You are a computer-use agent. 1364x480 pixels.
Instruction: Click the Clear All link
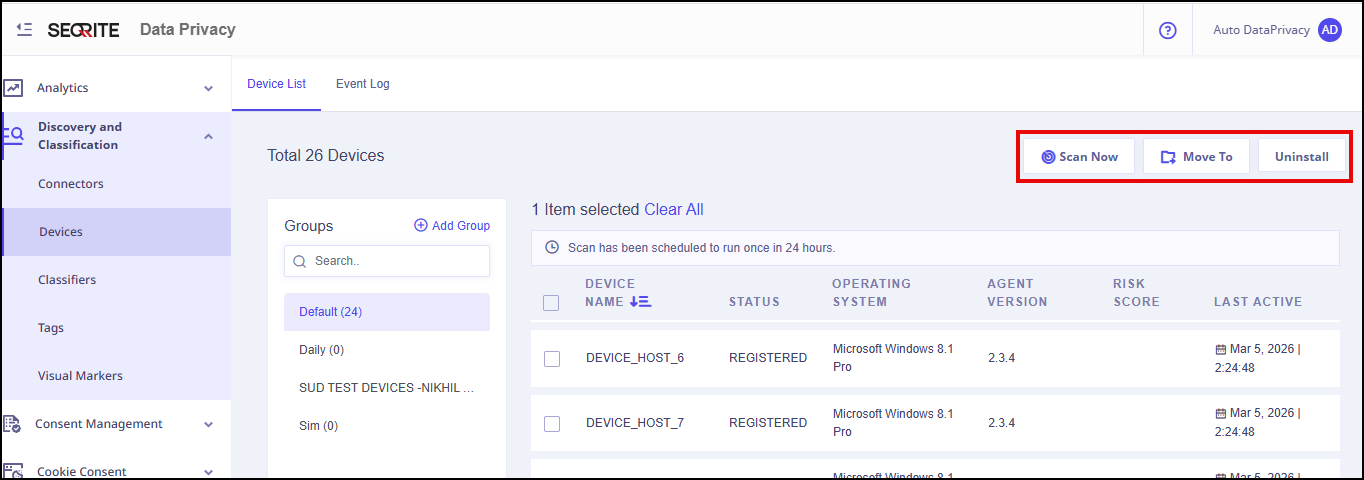point(673,209)
